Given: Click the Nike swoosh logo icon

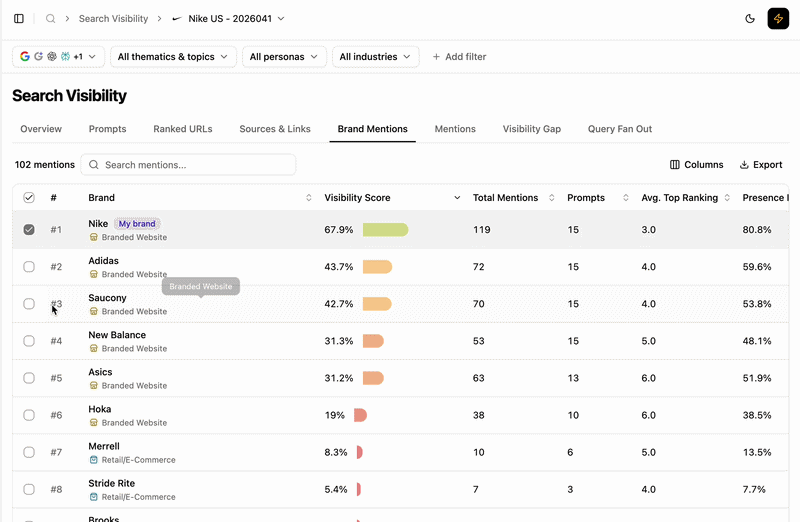Looking at the screenshot, I should pyautogui.click(x=177, y=19).
